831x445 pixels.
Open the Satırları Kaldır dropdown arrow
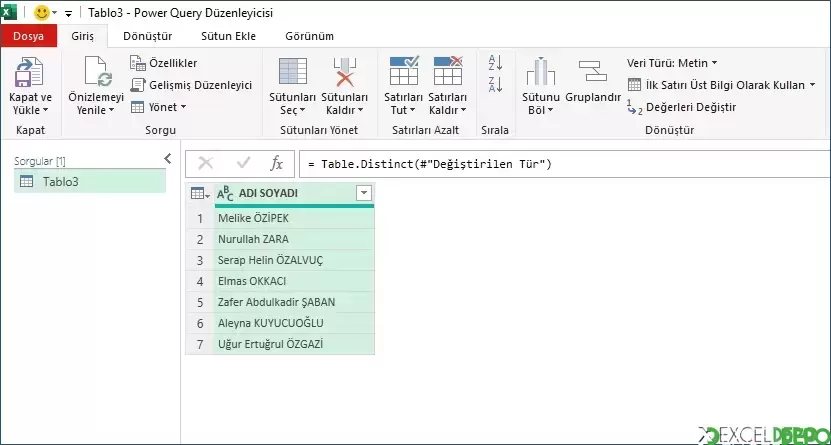tap(463, 111)
